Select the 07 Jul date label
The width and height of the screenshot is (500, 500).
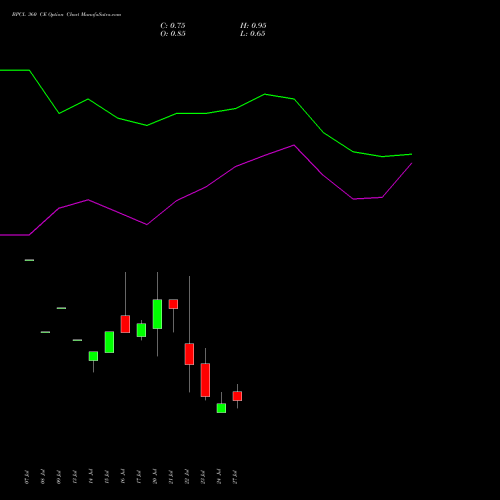[27, 477]
